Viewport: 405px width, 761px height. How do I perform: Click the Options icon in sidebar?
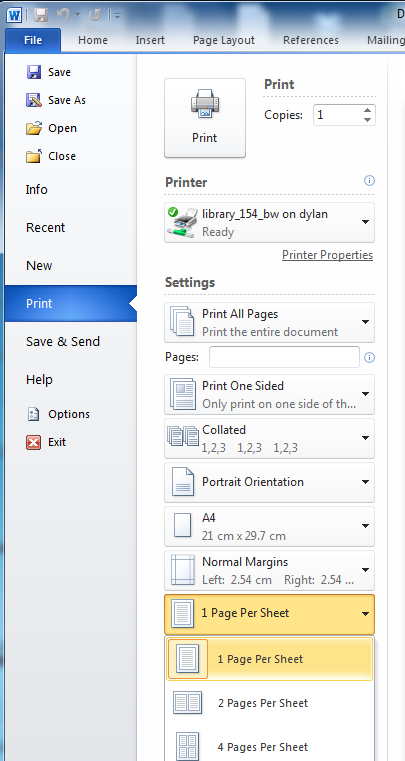point(34,414)
